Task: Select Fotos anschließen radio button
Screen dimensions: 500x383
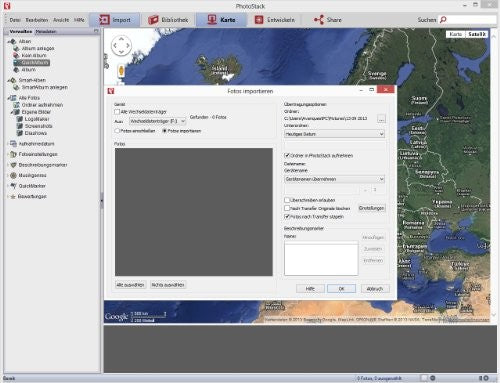Action: point(117,131)
